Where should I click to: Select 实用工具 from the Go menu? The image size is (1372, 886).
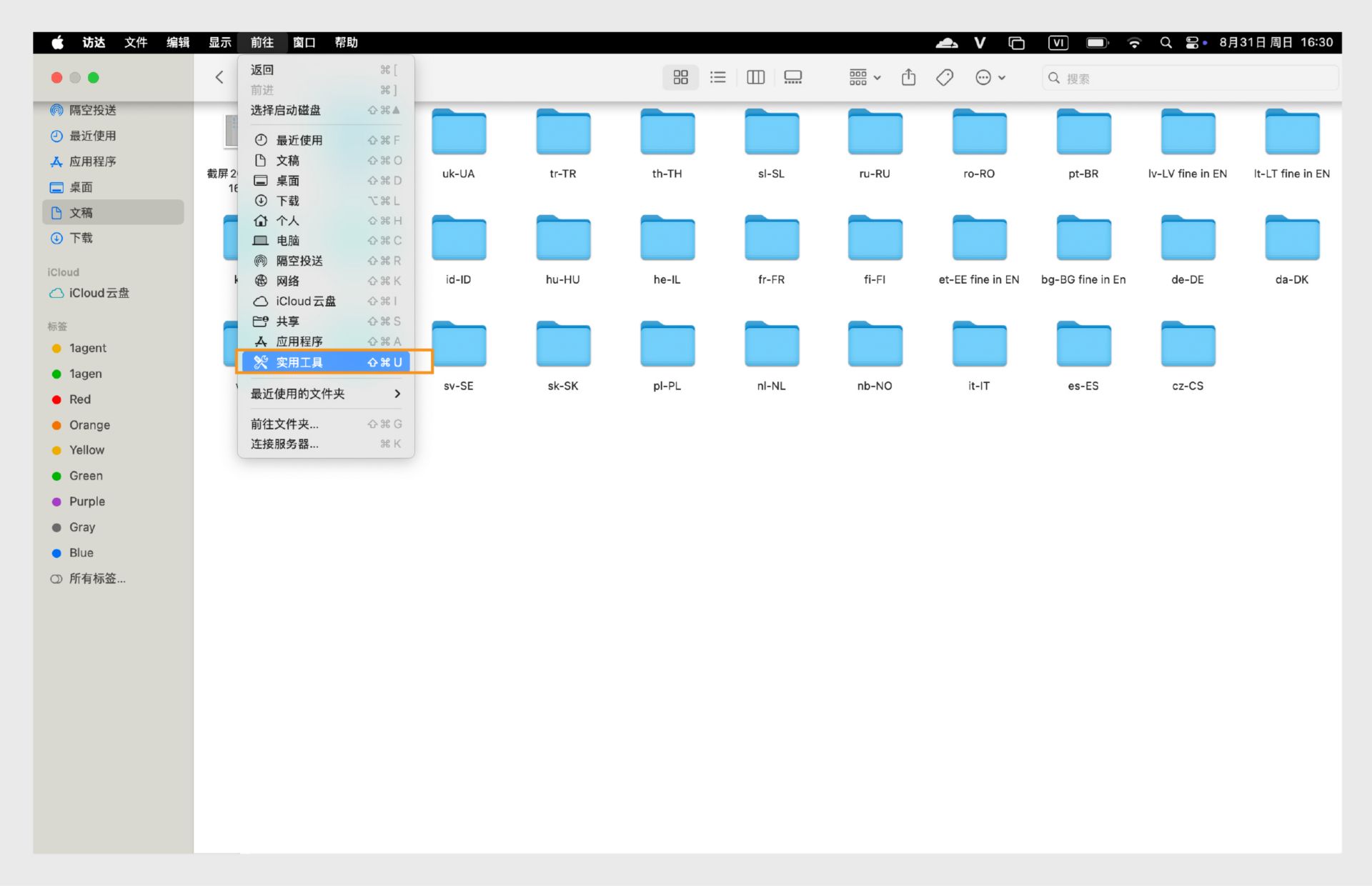tap(326, 362)
